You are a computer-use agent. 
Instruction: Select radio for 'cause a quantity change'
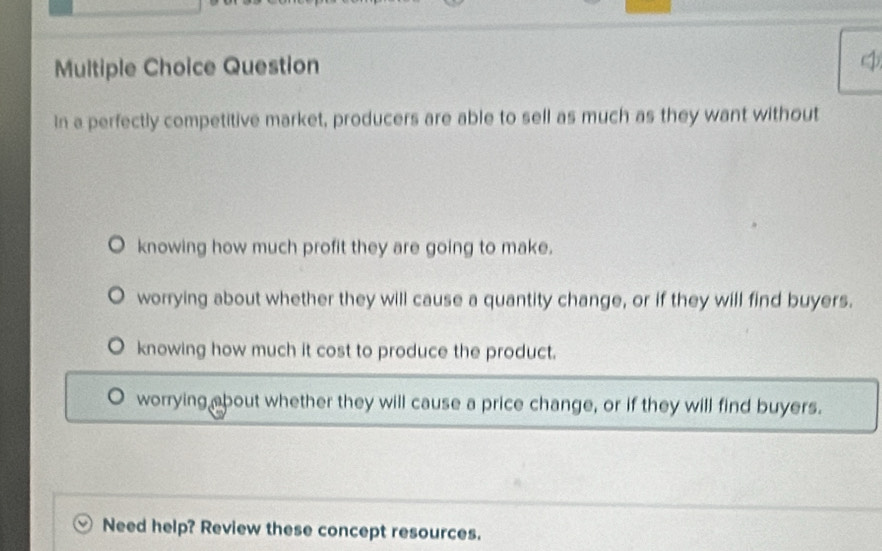(117, 297)
